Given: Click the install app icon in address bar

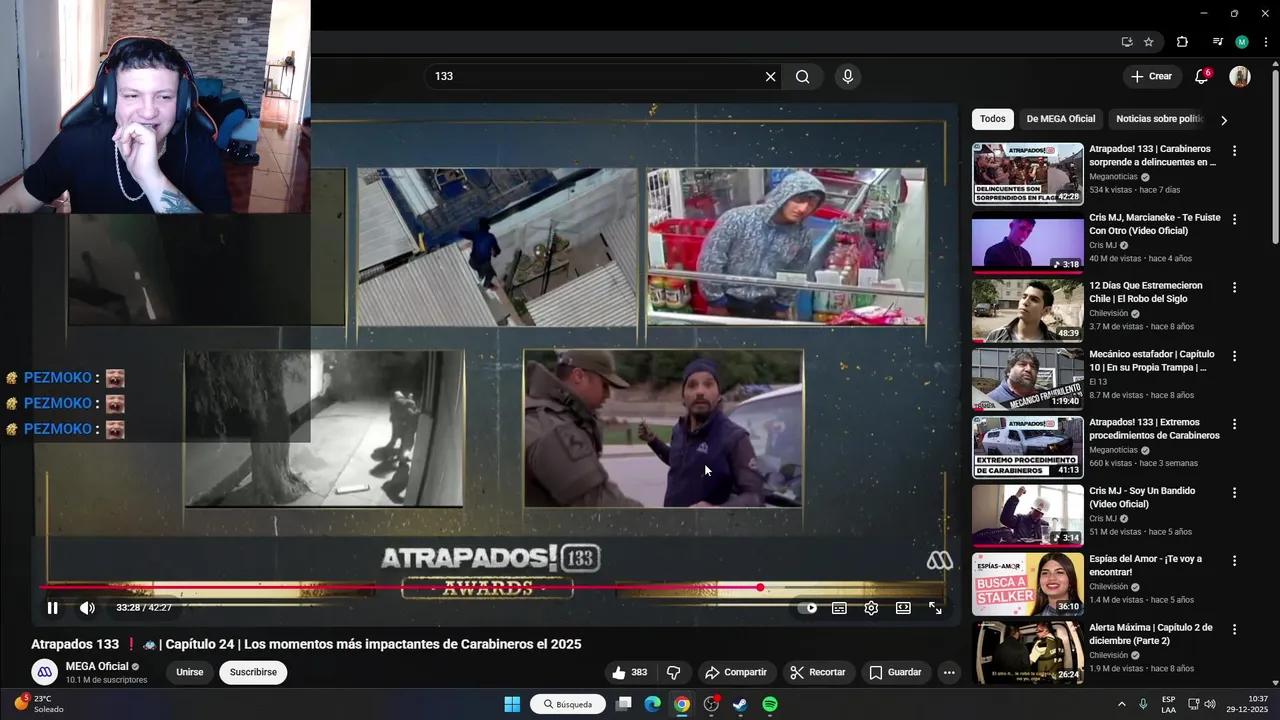Looking at the screenshot, I should click(1127, 42).
